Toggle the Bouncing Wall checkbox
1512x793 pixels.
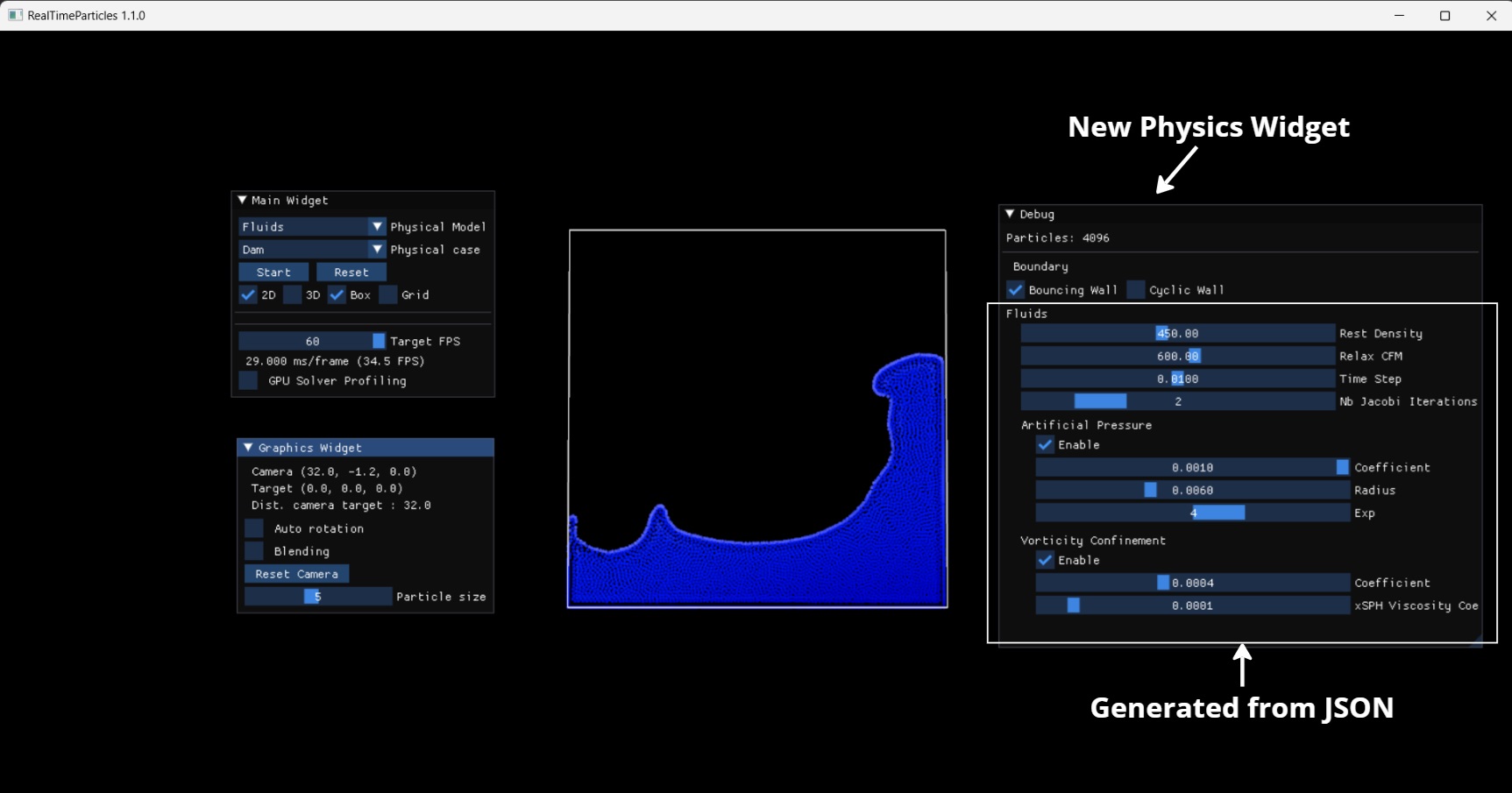click(1016, 289)
